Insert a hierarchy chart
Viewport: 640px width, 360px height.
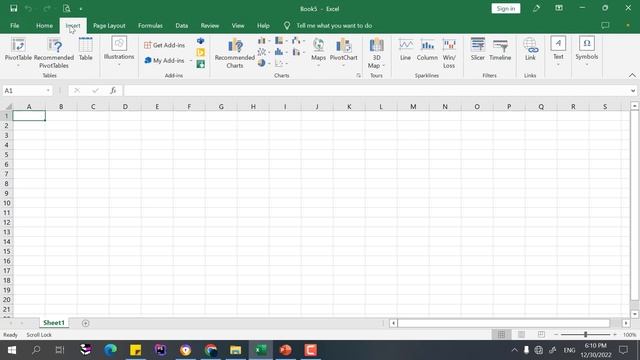(281, 41)
